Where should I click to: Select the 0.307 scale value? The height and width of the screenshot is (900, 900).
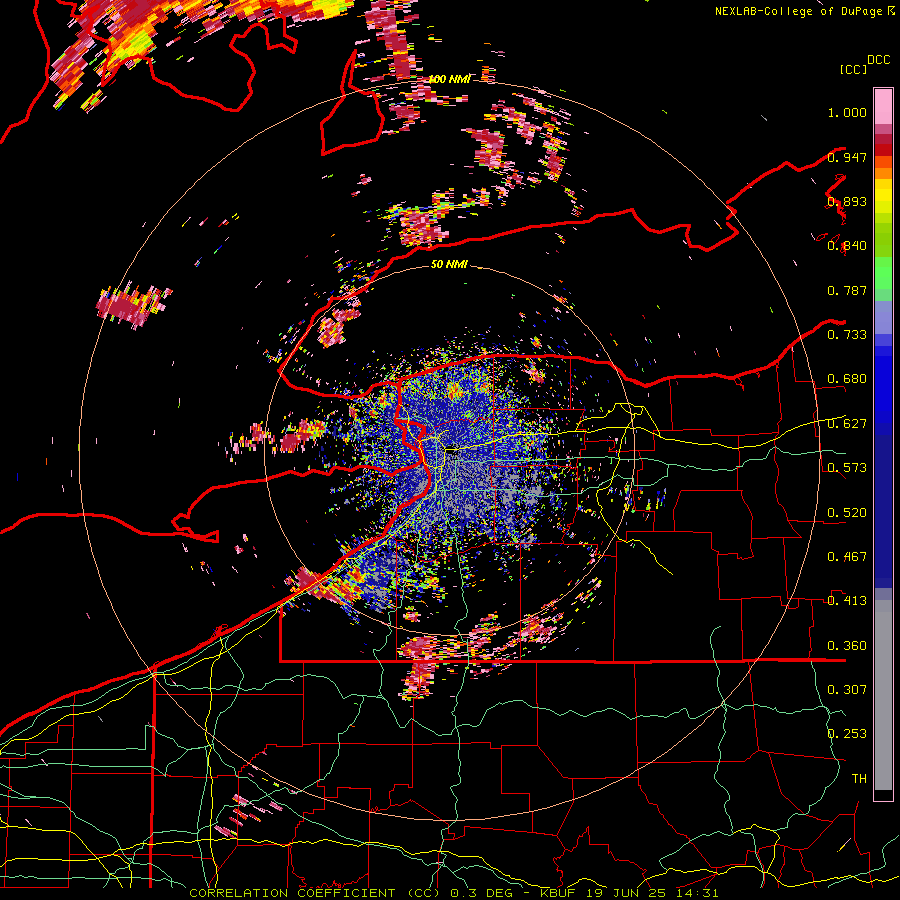(x=847, y=689)
